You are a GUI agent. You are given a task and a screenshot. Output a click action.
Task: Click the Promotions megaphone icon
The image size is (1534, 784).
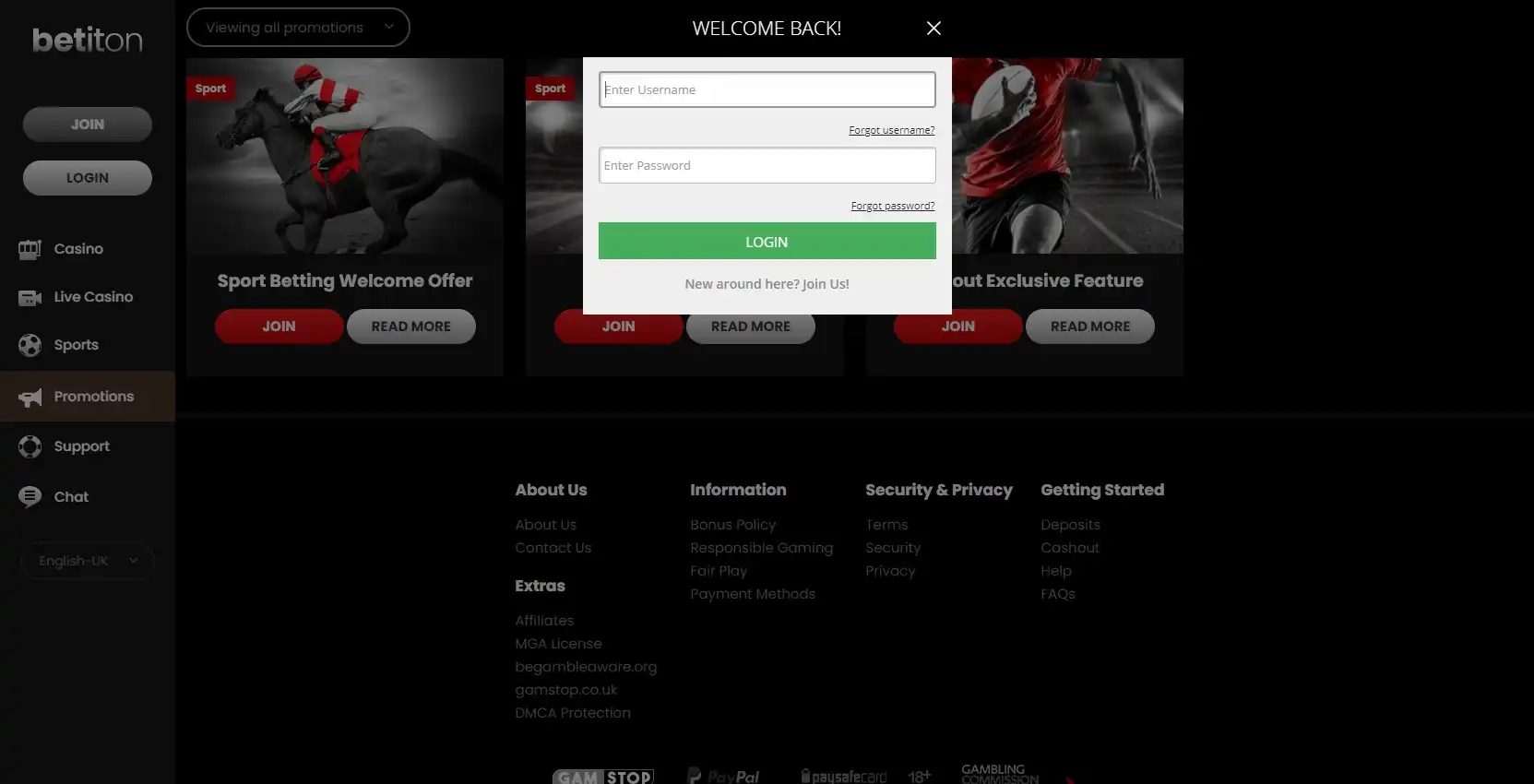tap(30, 398)
